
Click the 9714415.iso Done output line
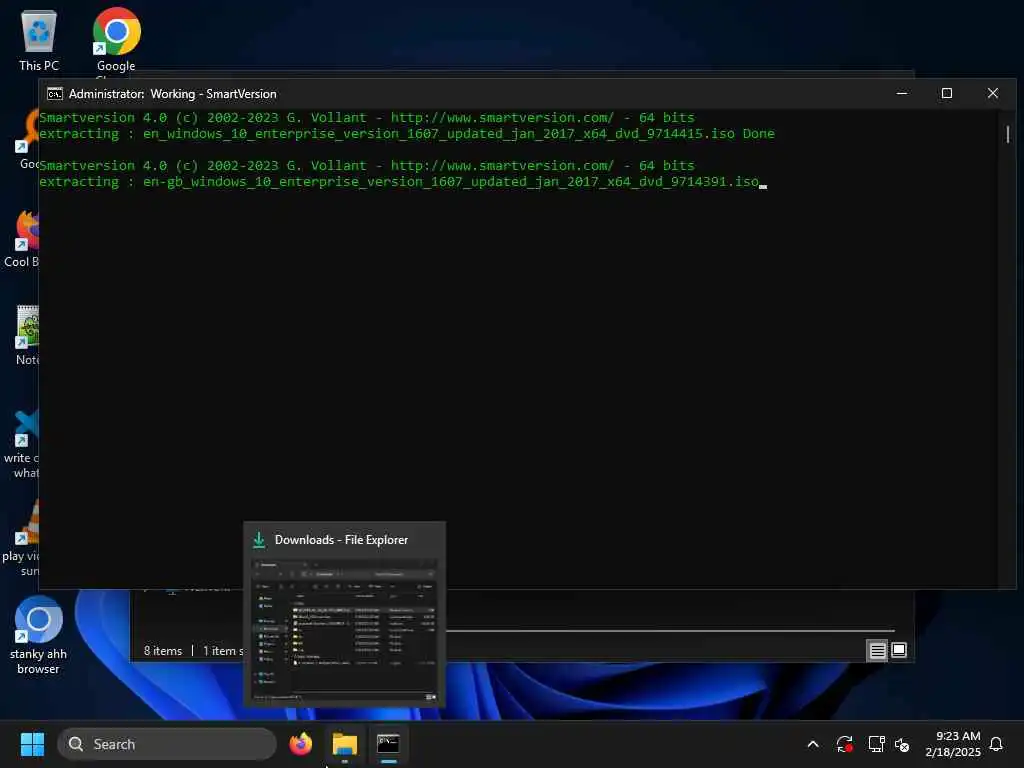[x=407, y=133]
